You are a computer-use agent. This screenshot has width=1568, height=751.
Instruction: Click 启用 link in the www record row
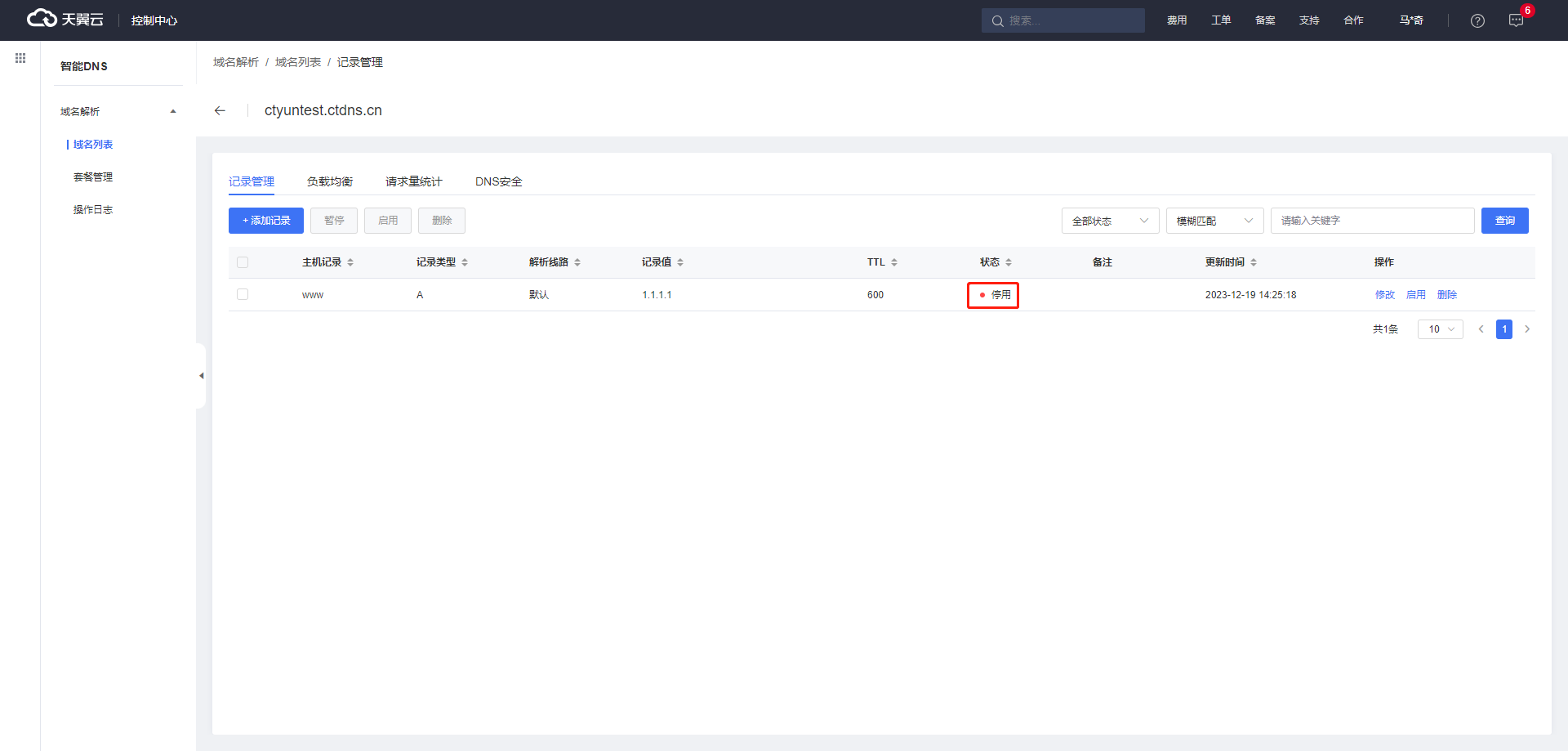1416,295
